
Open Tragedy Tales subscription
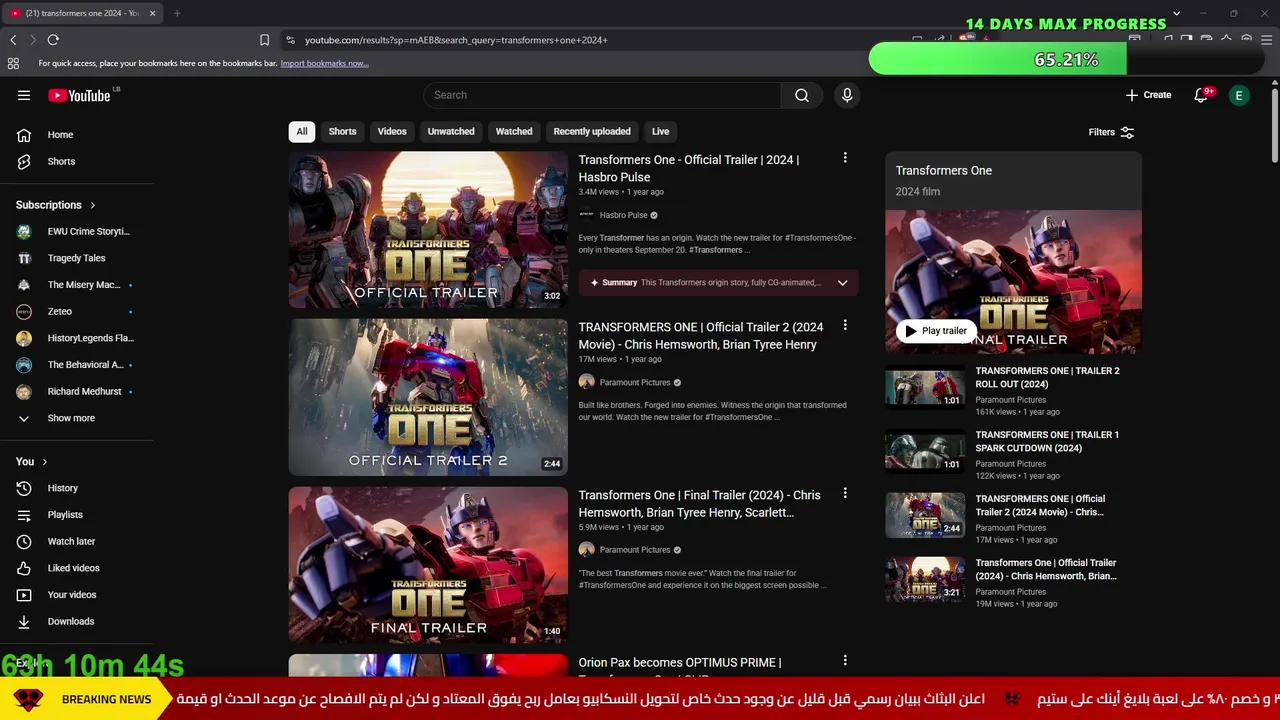(x=76, y=258)
